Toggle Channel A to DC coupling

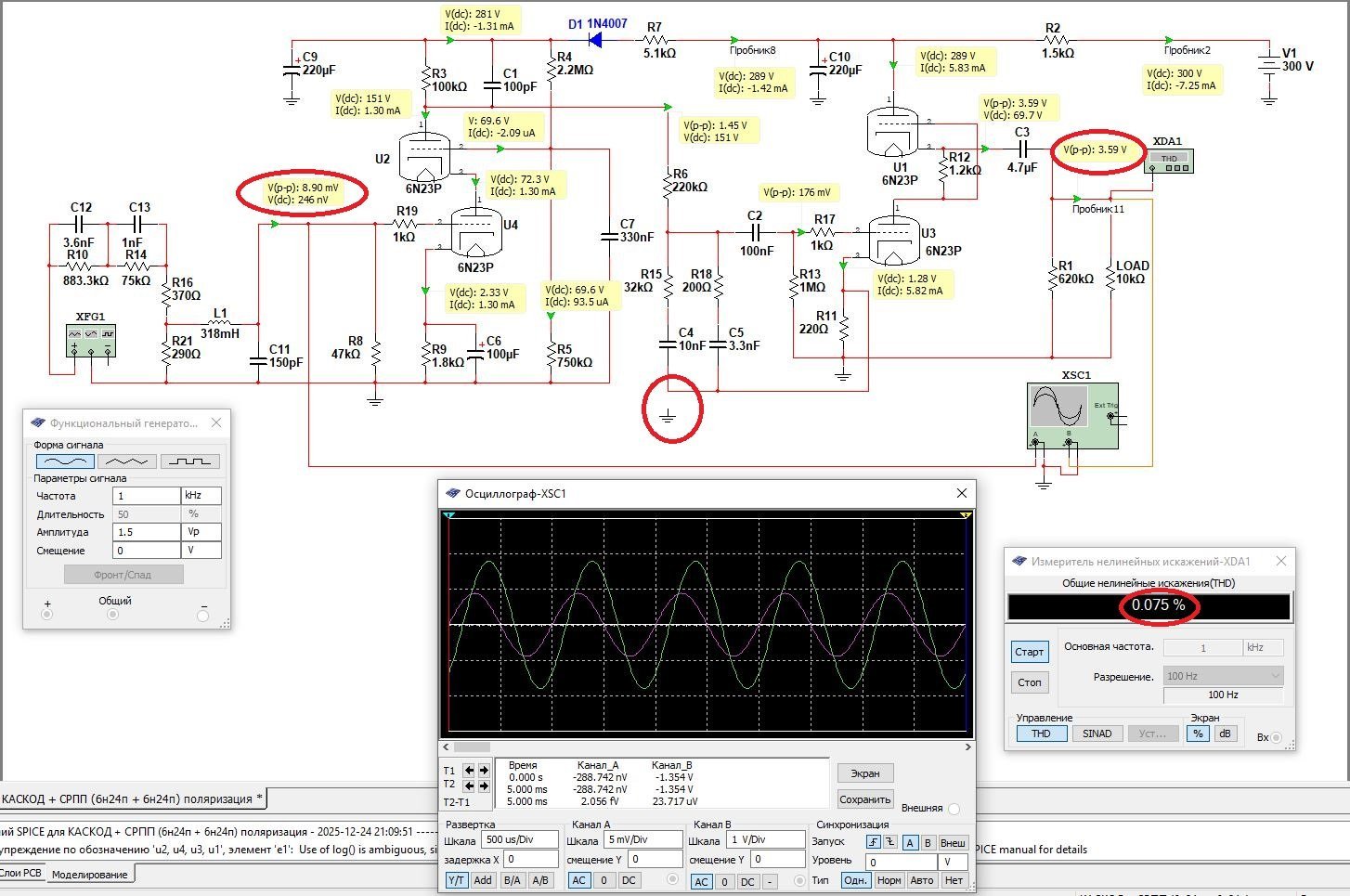coord(629,880)
